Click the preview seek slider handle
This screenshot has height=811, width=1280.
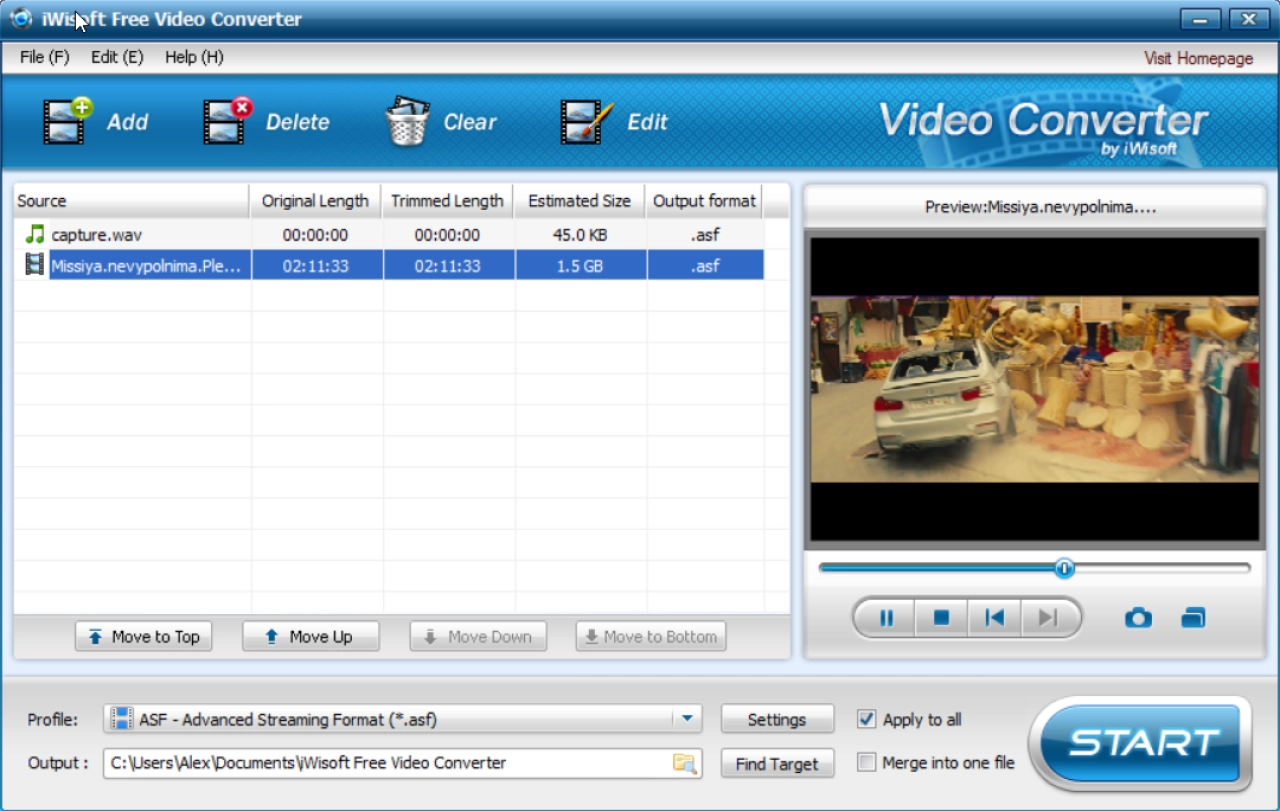1065,568
